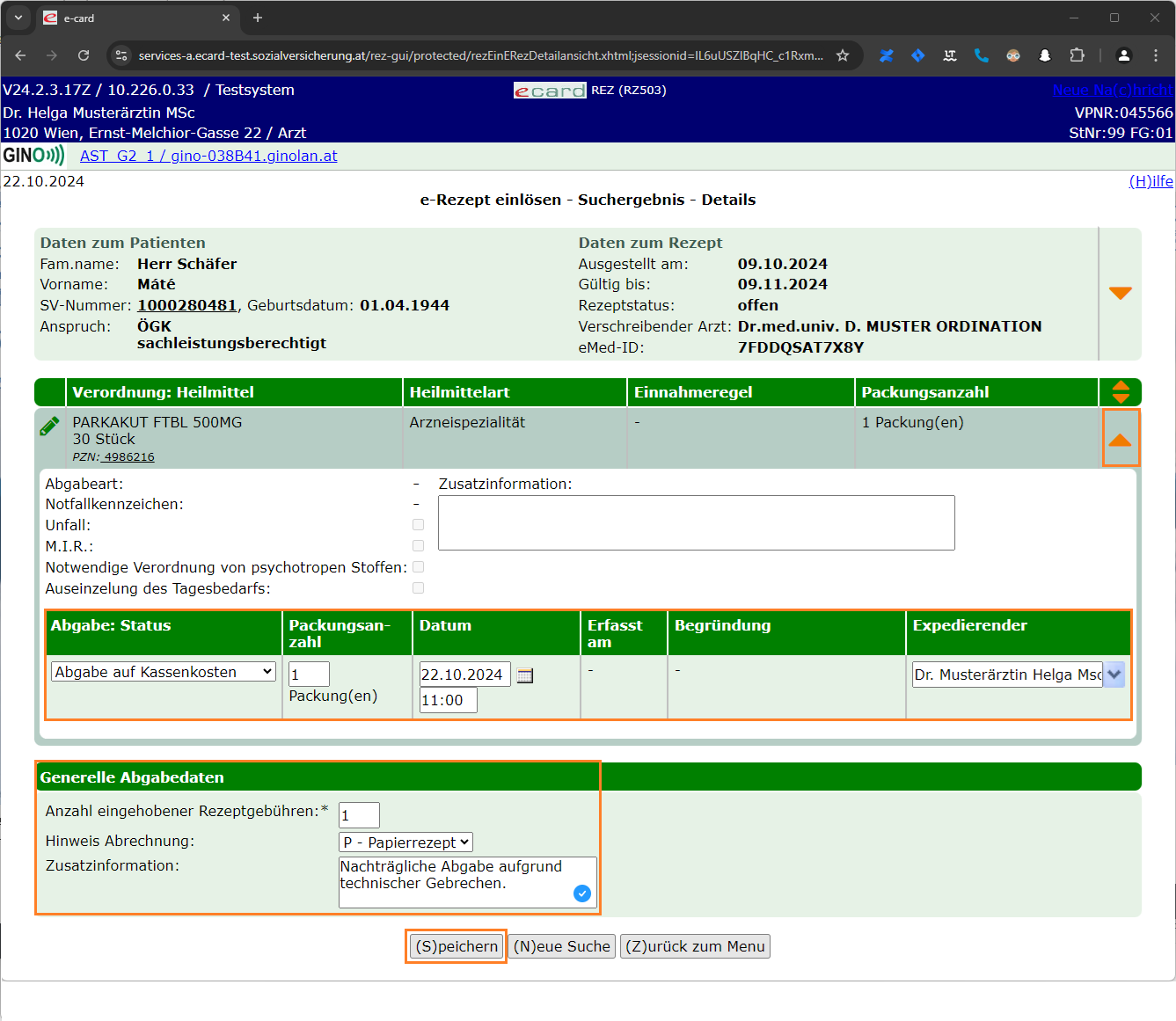Click the Packungsanzahl input field
The height and width of the screenshot is (1021, 1176).
point(309,675)
